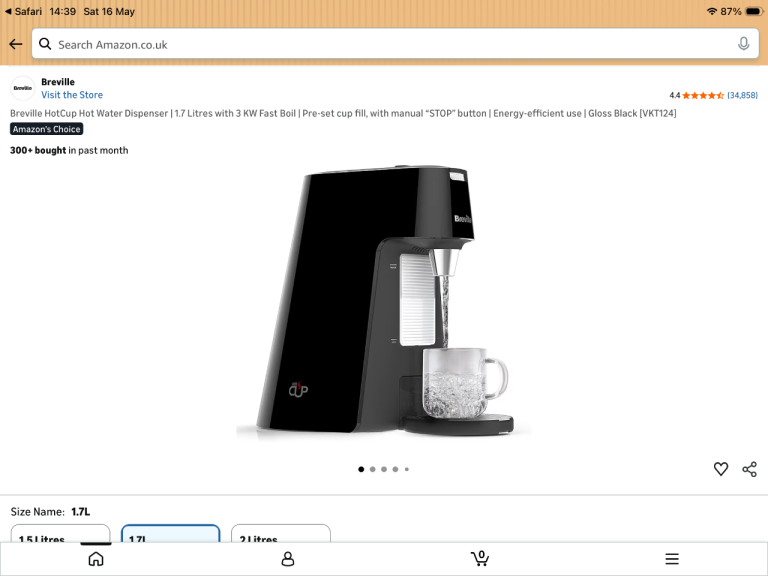This screenshot has height=576, width=768.
Task: Tap the Size Name: 1.7L label
Action: 50,512
